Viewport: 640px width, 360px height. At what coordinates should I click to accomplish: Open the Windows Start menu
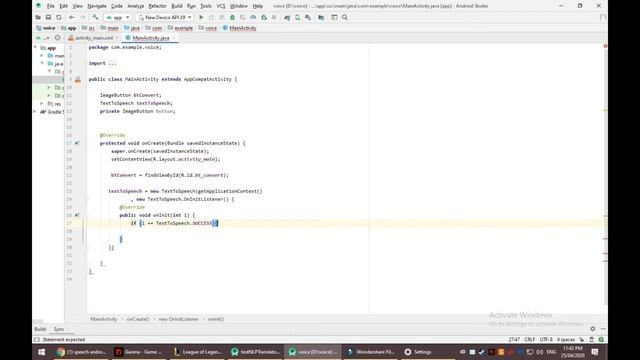point(42,352)
